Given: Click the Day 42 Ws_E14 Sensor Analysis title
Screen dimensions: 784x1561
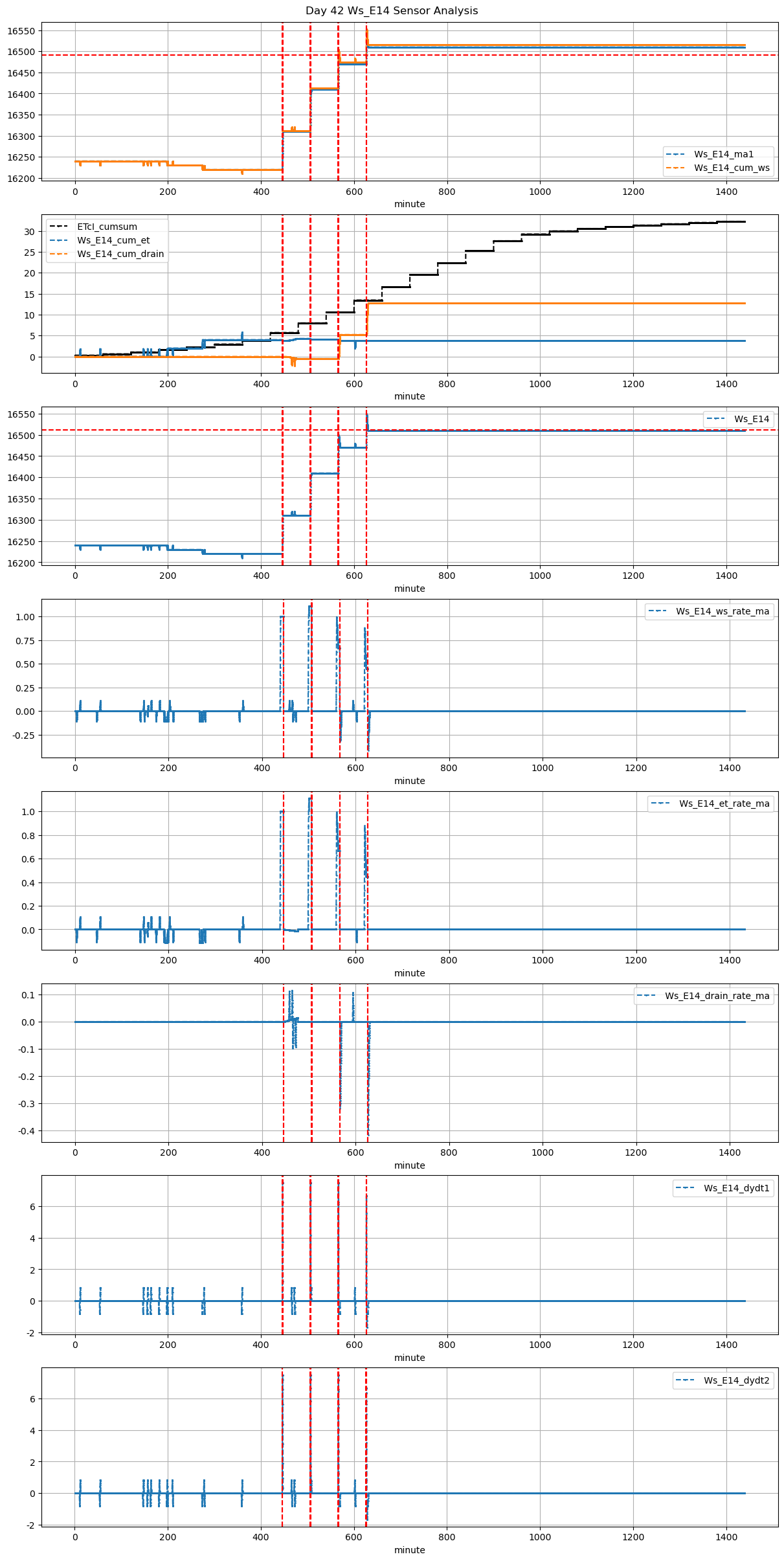Looking at the screenshot, I should click(392, 11).
